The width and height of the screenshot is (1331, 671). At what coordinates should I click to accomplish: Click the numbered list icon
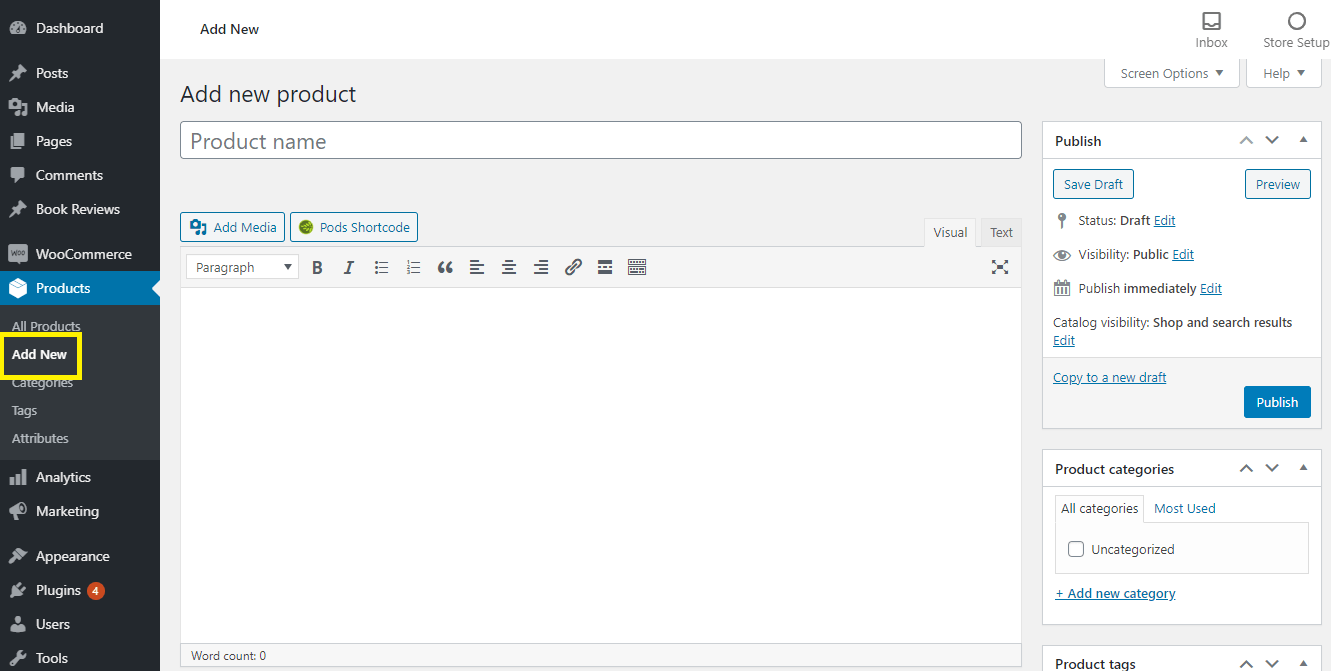[x=413, y=267]
